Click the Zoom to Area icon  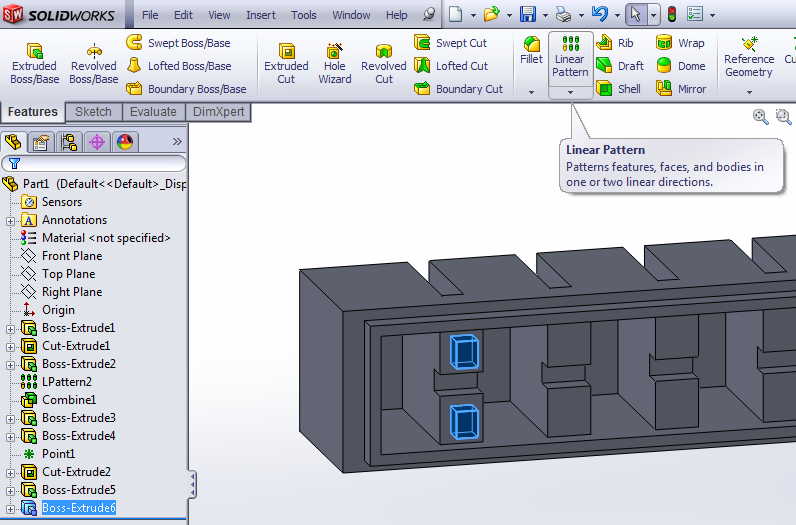(x=783, y=117)
